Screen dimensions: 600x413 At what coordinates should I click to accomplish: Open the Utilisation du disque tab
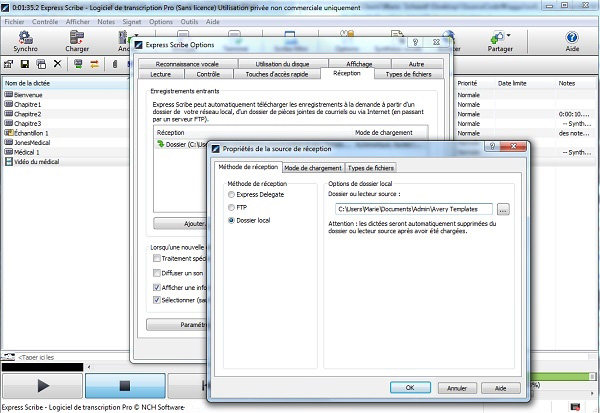tap(282, 64)
